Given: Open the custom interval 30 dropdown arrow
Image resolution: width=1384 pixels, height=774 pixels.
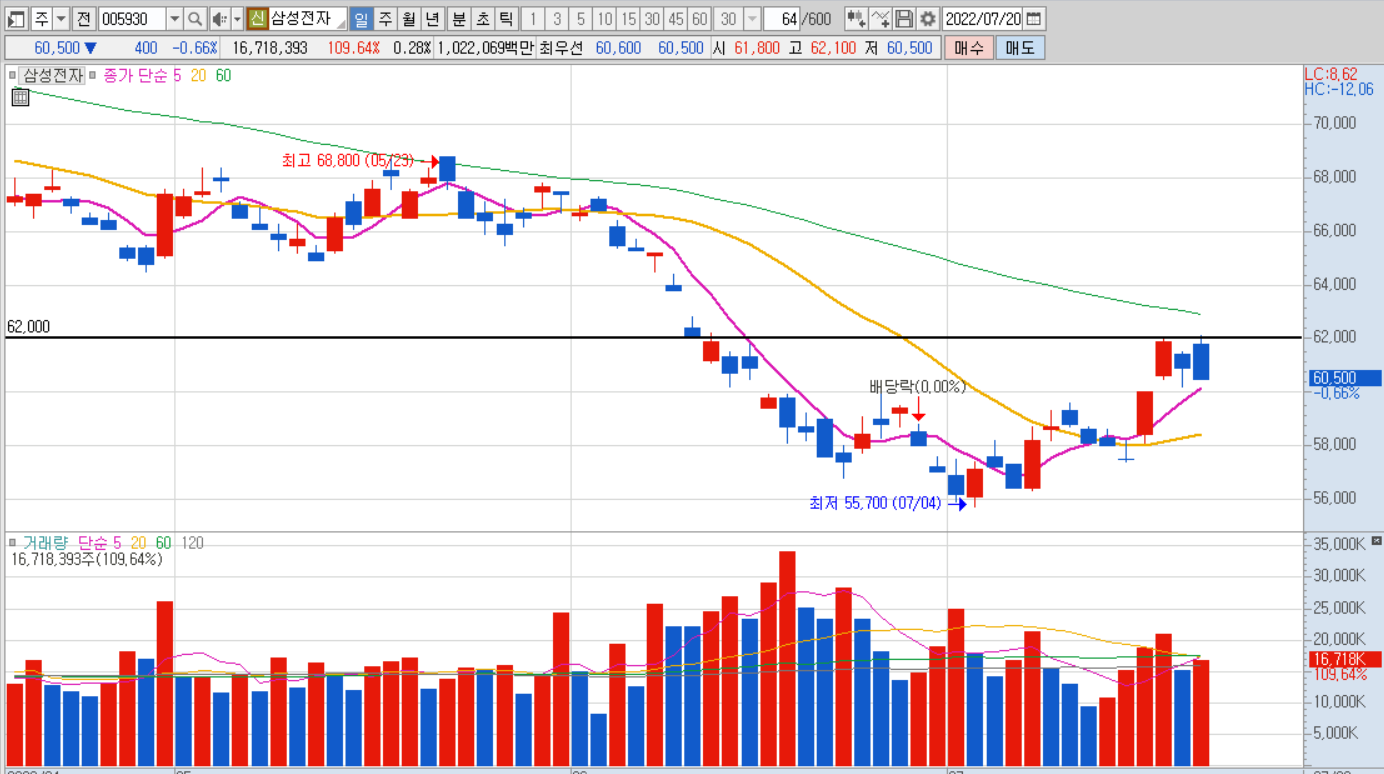Looking at the screenshot, I should coord(752,19).
